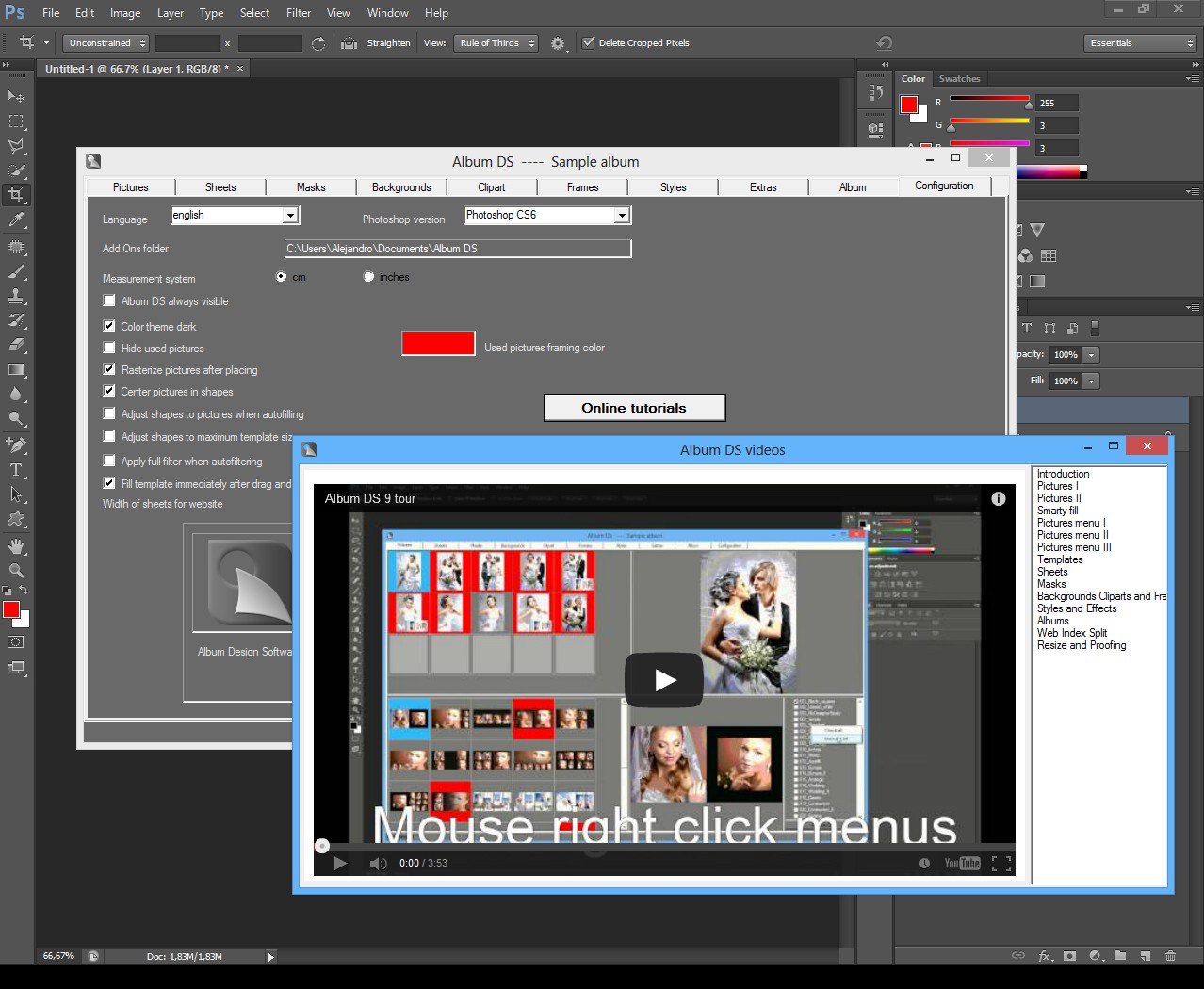Open the Web Index Split video link
Viewport: 1204px width, 989px height.
click(1072, 633)
